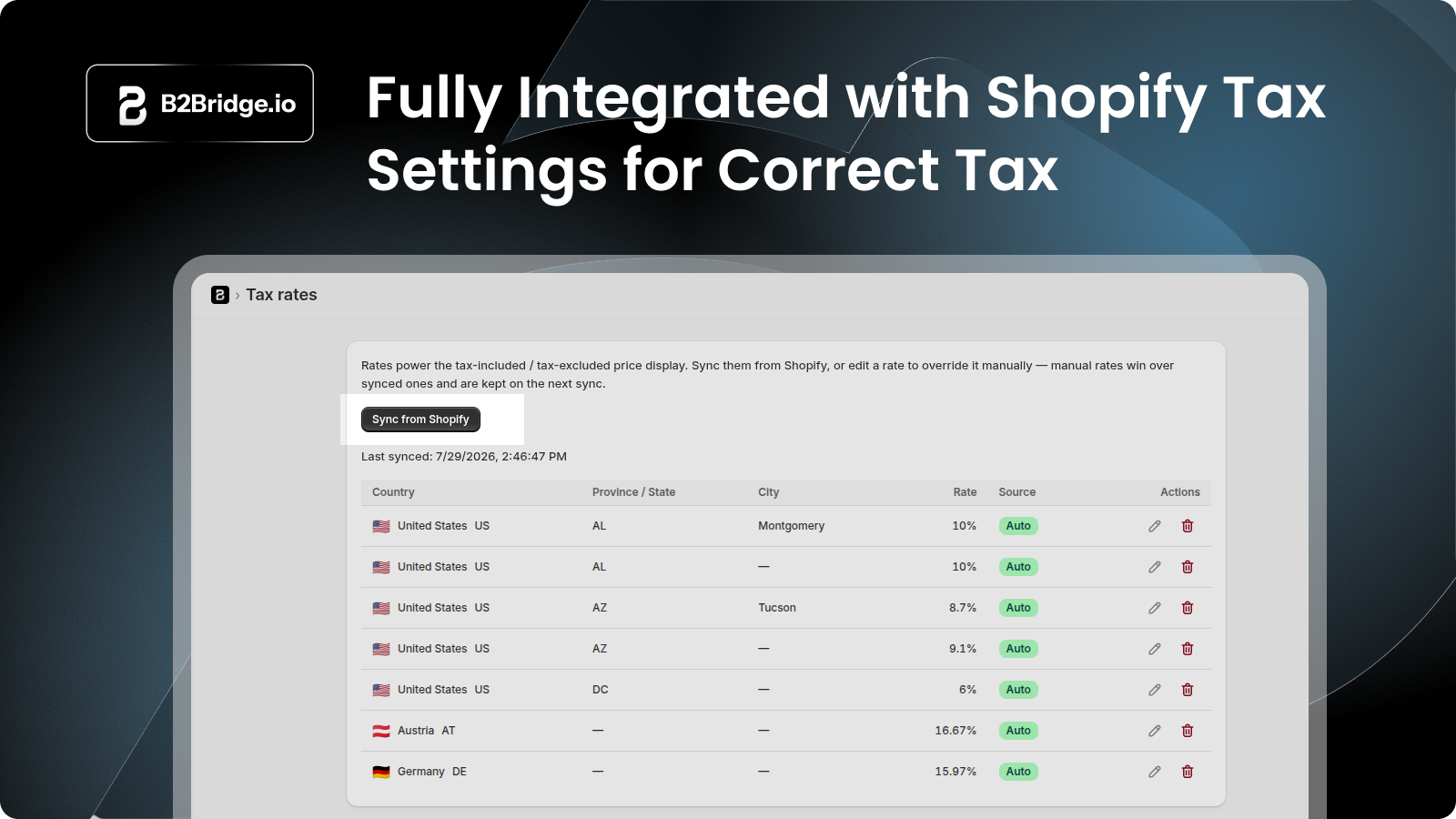
Task: Click the Province / State column header
Action: [x=633, y=492]
